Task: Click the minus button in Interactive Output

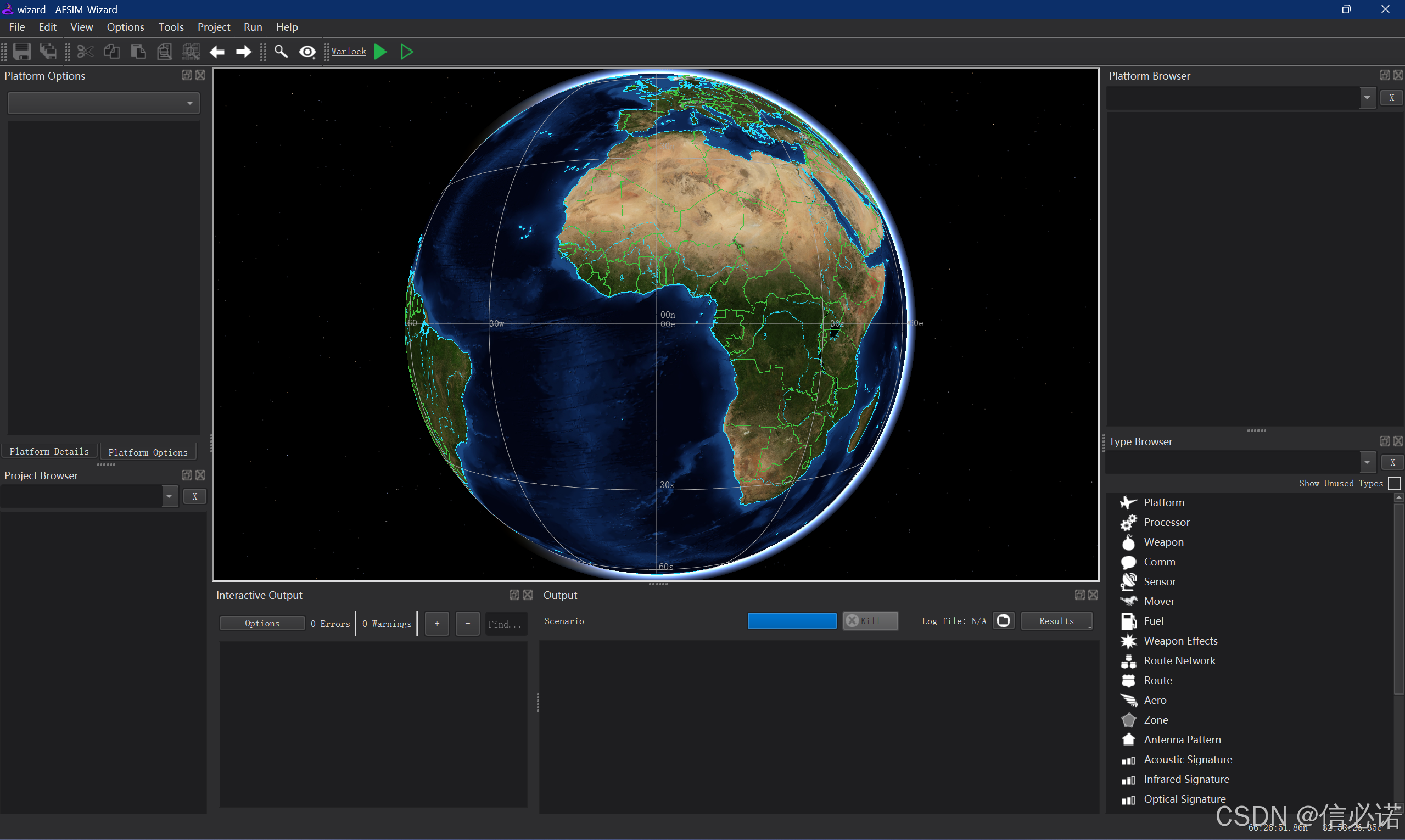Action: (468, 624)
